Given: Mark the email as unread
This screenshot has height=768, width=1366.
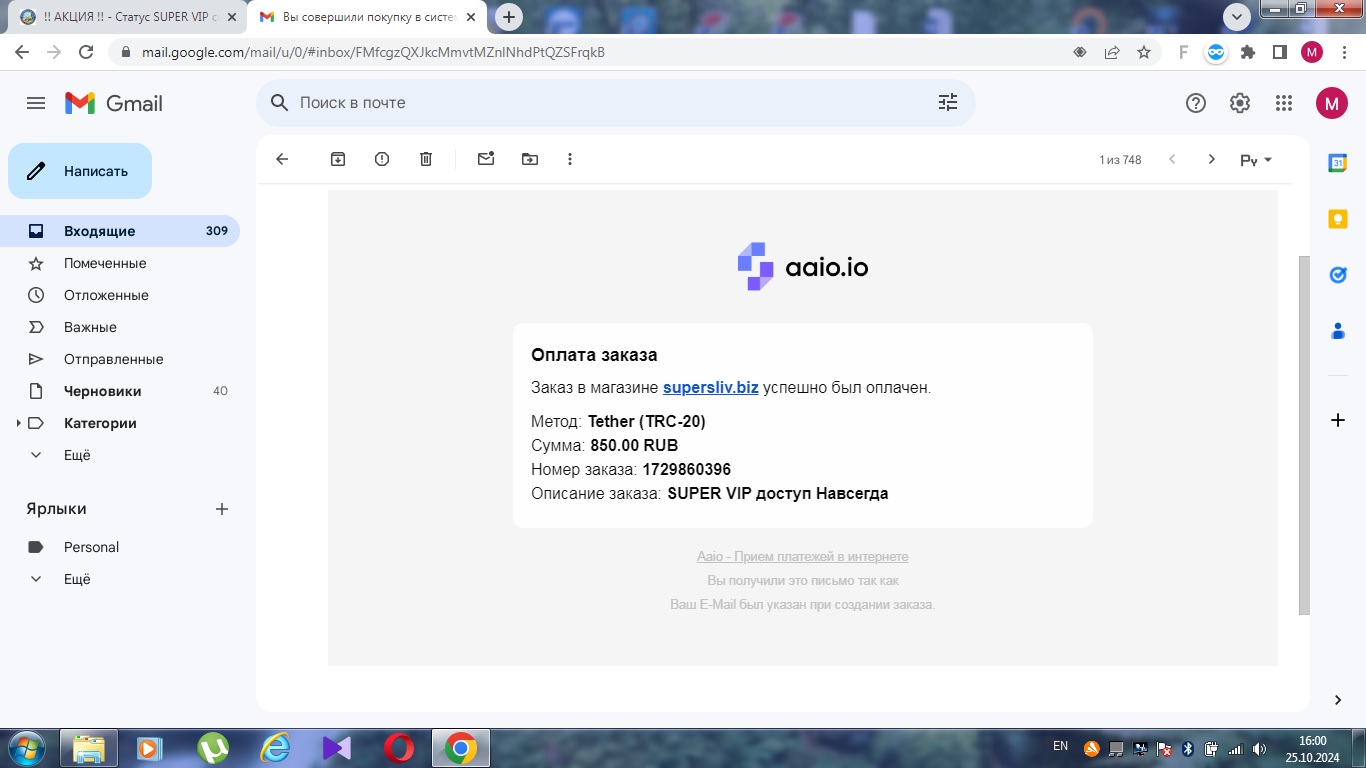Looking at the screenshot, I should pos(486,159).
